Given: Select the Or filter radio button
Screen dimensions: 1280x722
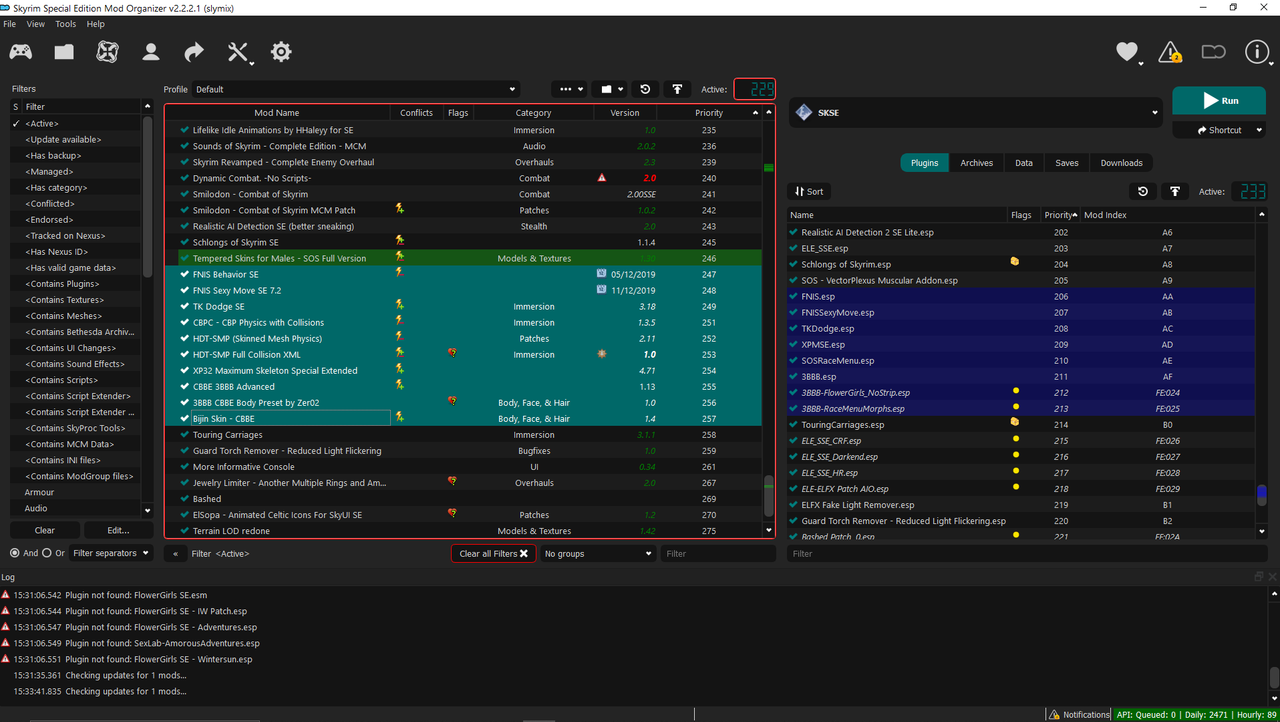Looking at the screenshot, I should [47, 553].
